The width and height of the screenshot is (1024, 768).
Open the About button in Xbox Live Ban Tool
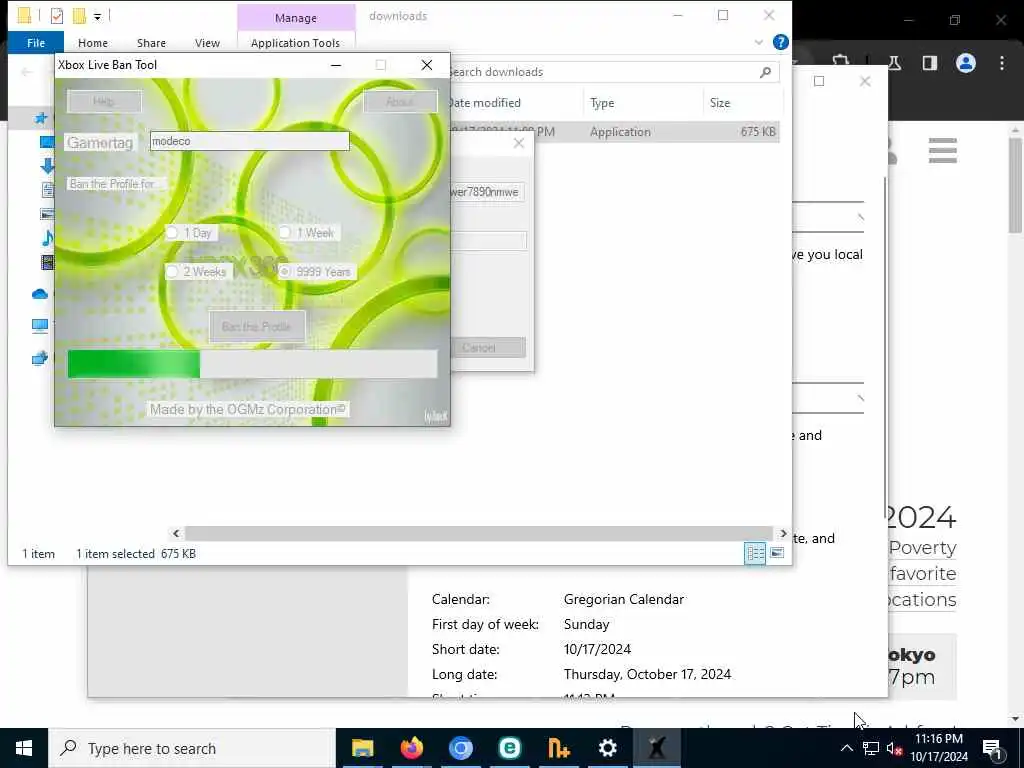pyautogui.click(x=400, y=101)
